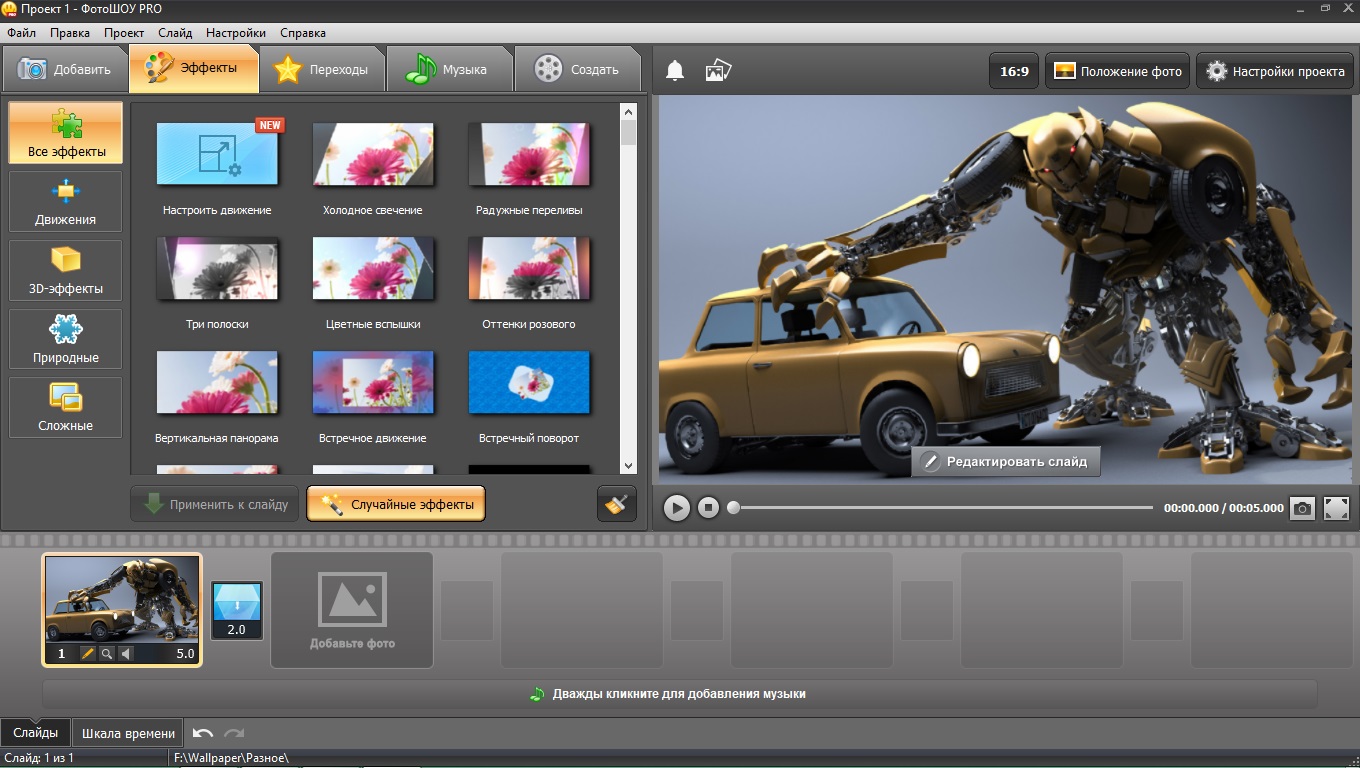Open the Слайд menu

coord(175,33)
